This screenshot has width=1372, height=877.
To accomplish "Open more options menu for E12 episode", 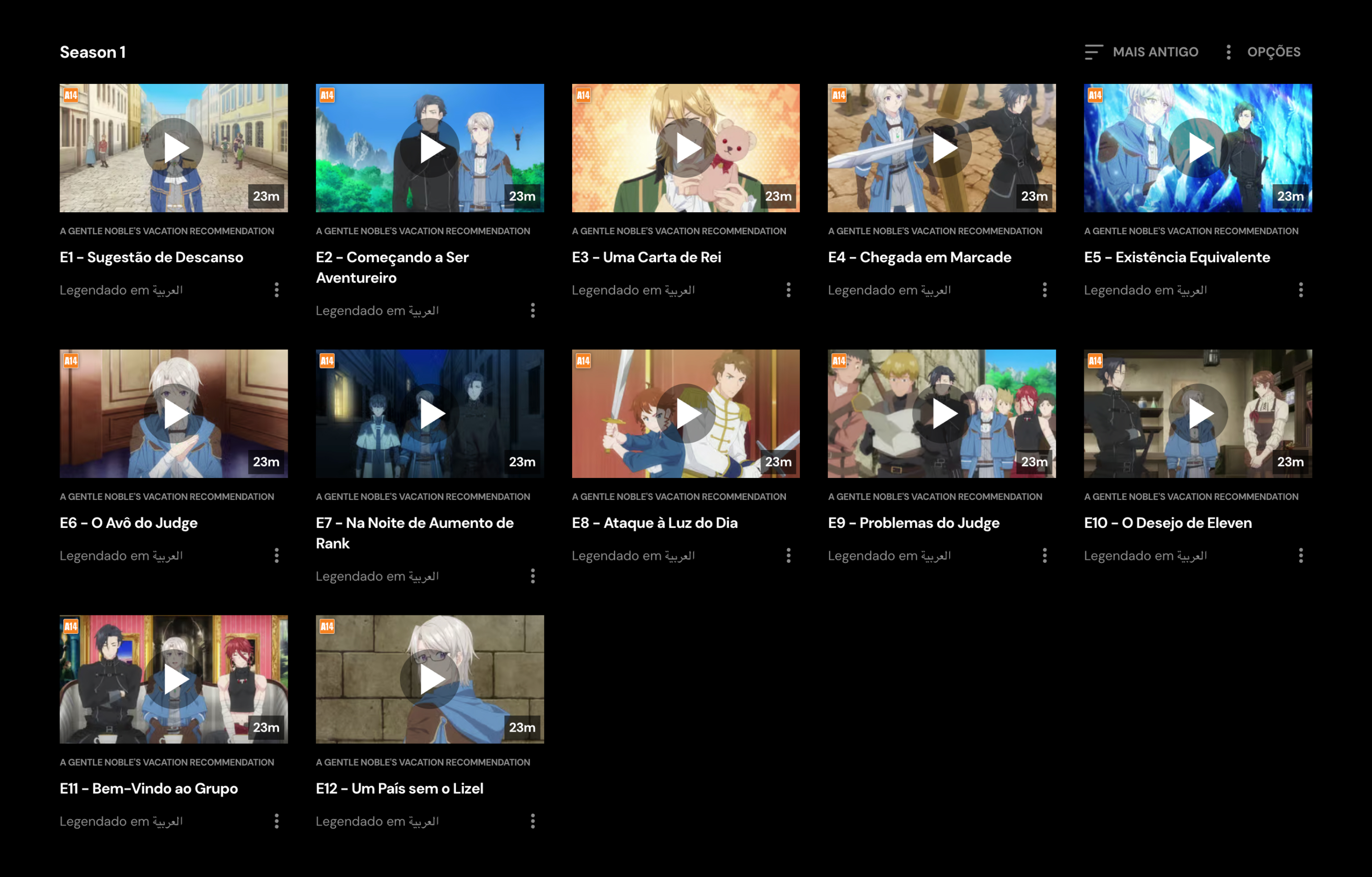I will click(x=533, y=821).
